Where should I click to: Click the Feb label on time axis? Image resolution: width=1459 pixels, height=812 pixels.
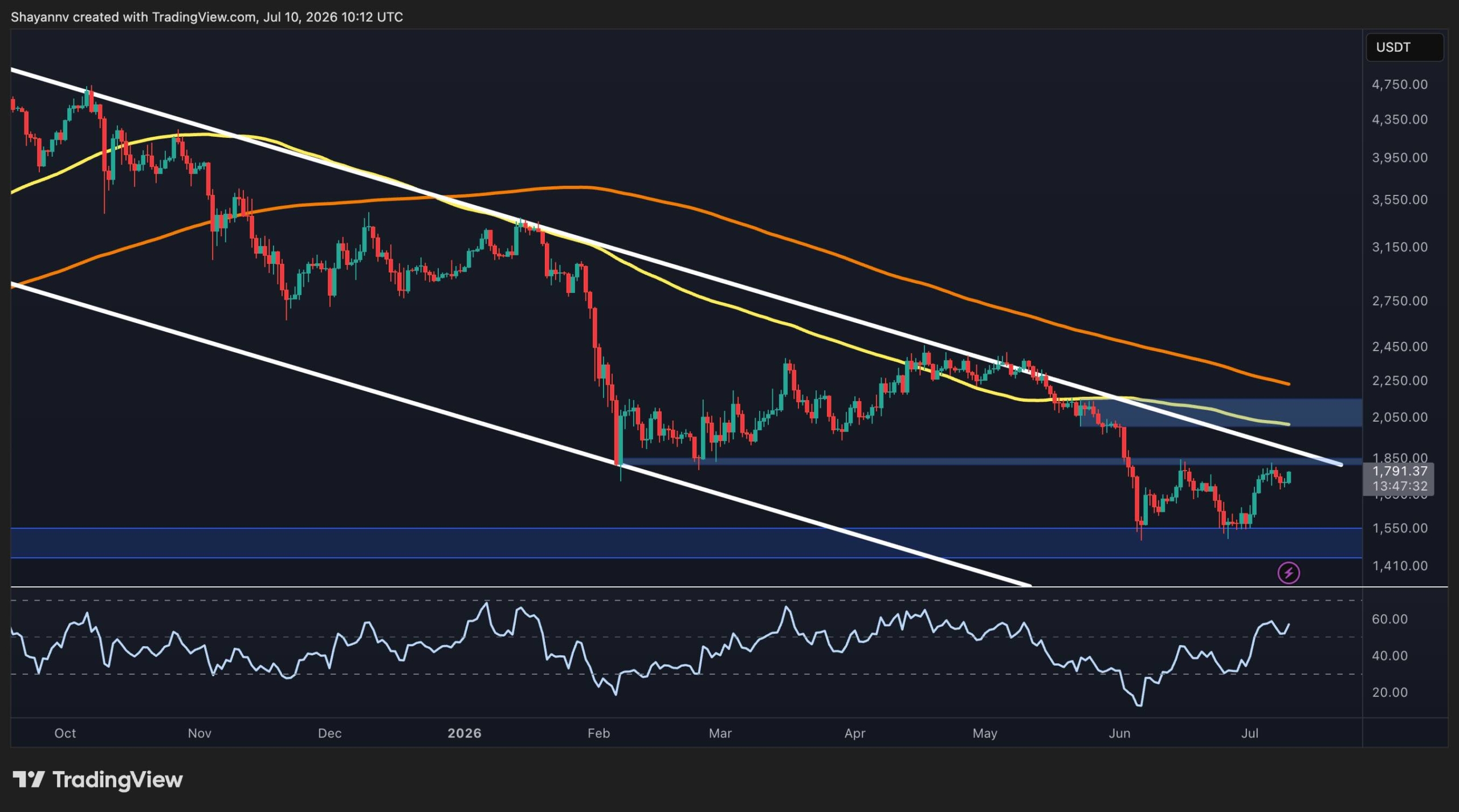click(x=598, y=733)
